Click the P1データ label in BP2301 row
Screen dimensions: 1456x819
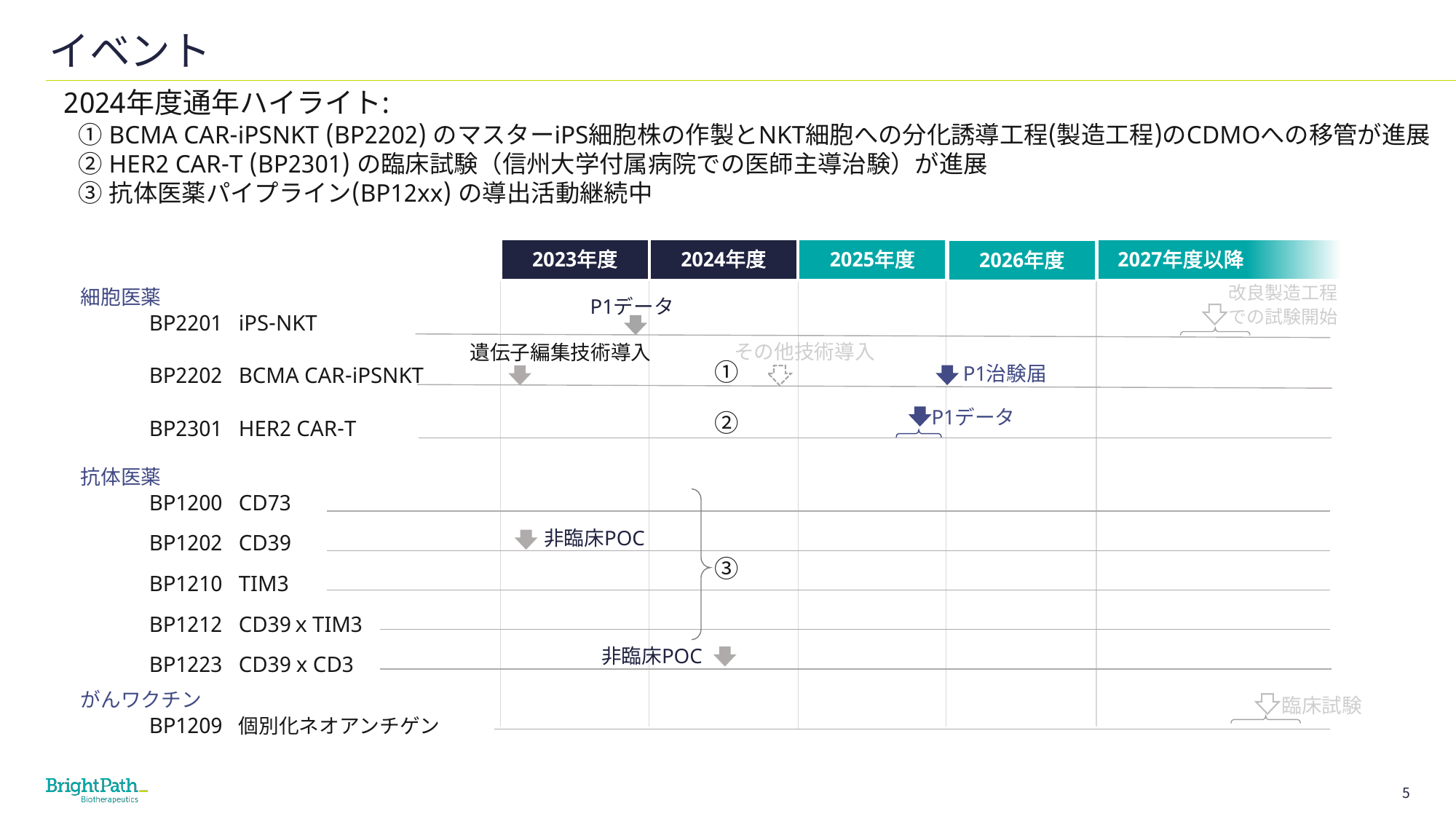pos(973,417)
